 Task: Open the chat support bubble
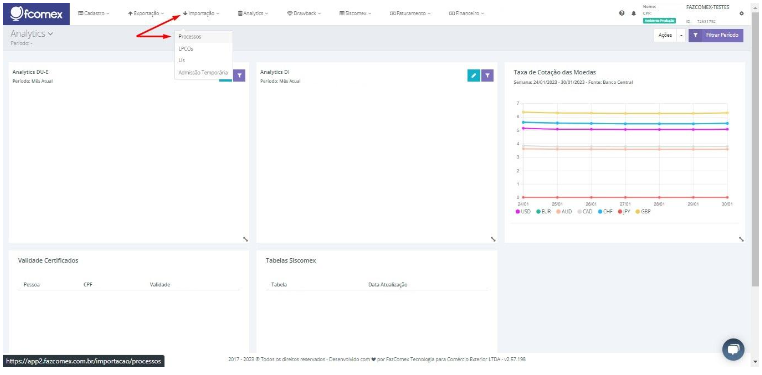[733, 349]
